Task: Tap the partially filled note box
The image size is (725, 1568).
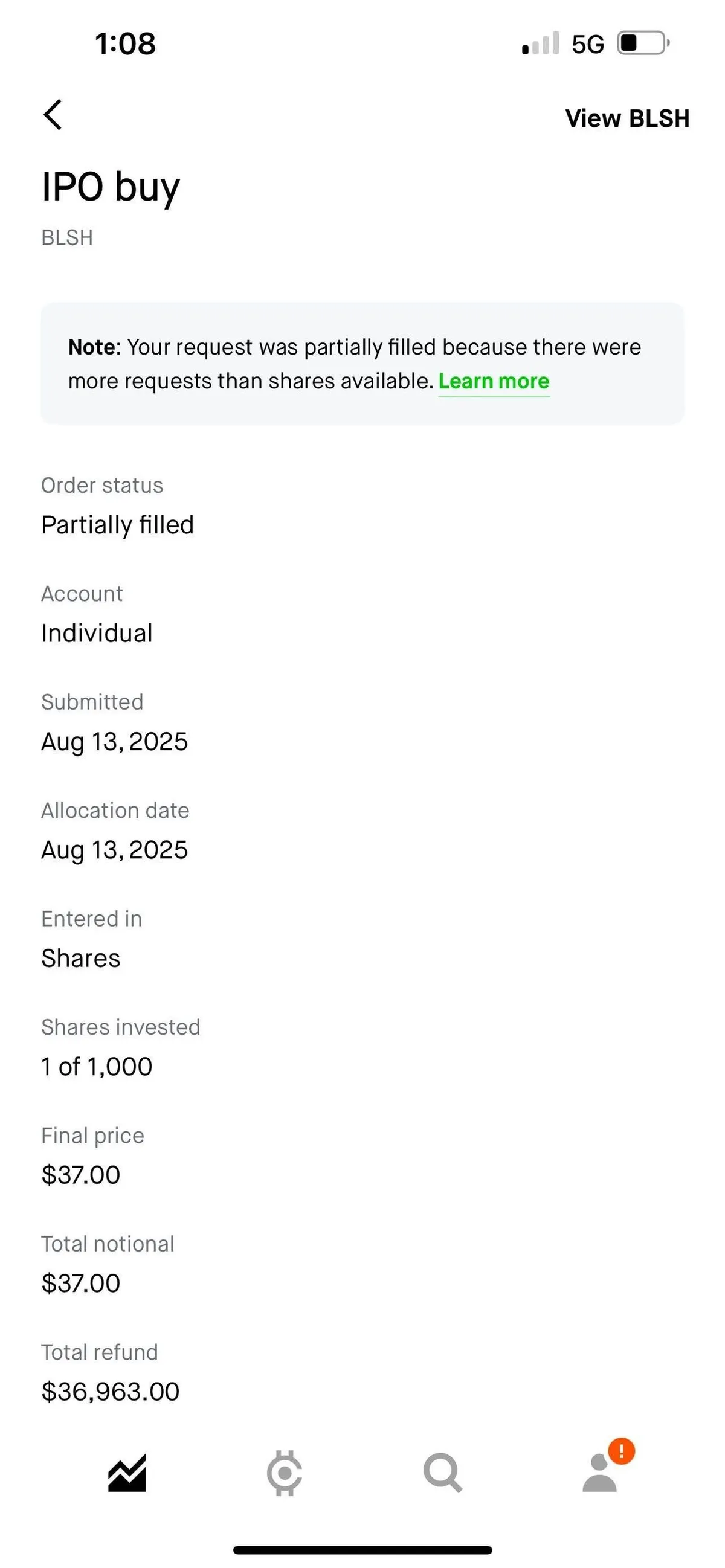Action: 362,364
